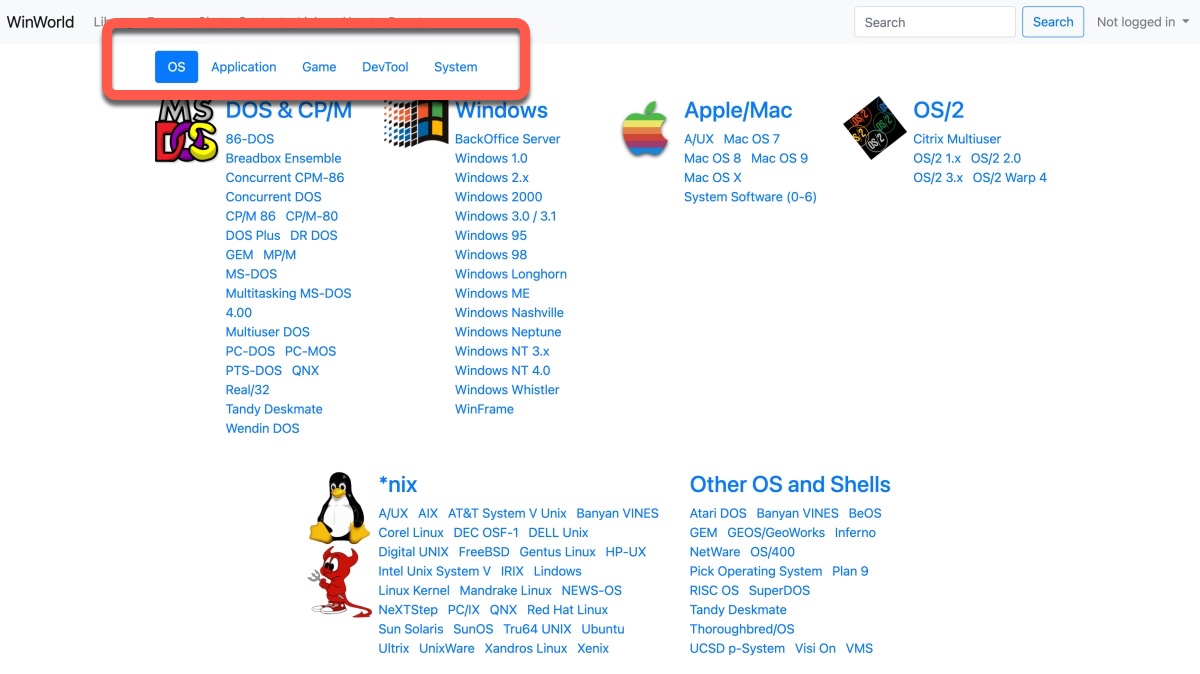The width and height of the screenshot is (1200, 674).
Task: Open the Sun Solaris link
Action: click(411, 629)
